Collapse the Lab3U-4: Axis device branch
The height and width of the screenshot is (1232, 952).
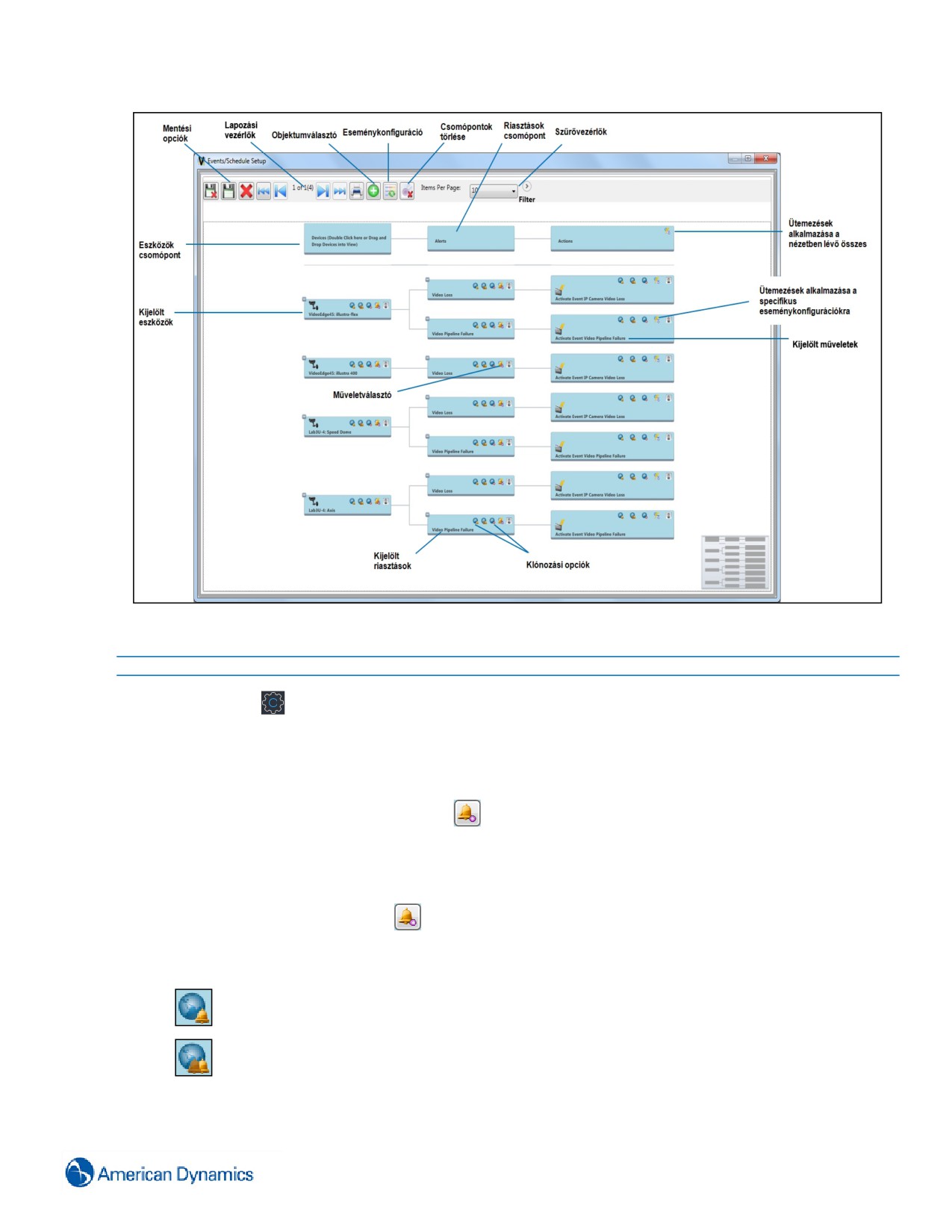(305, 496)
